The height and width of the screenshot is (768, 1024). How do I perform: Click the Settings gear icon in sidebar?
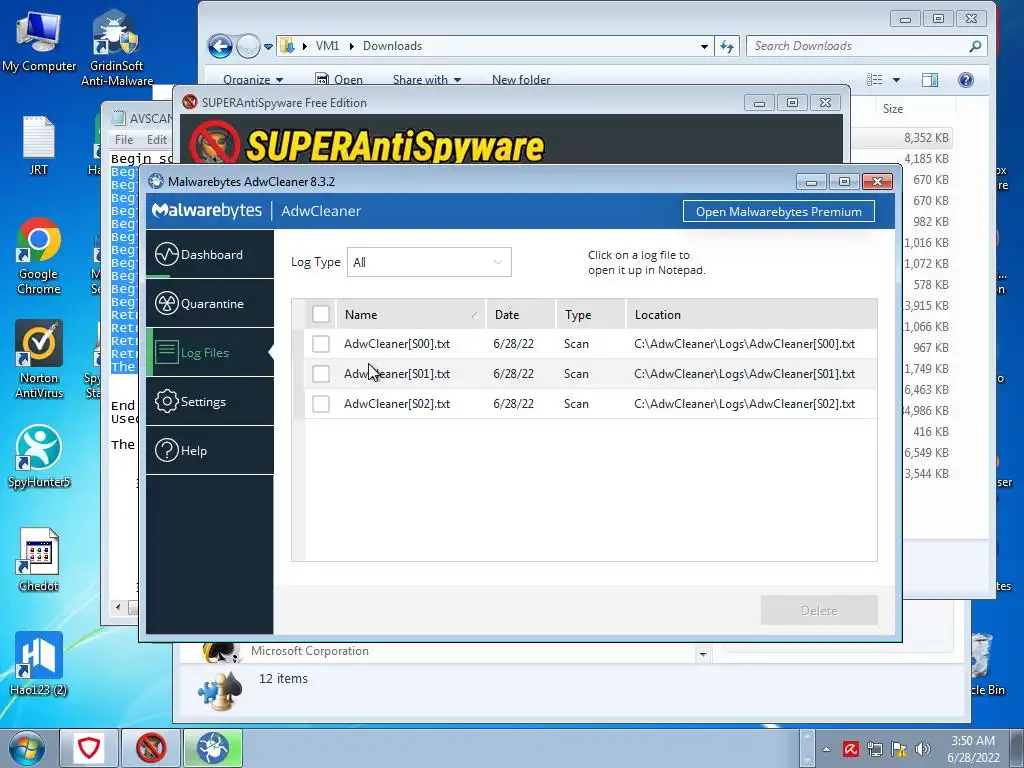167,401
